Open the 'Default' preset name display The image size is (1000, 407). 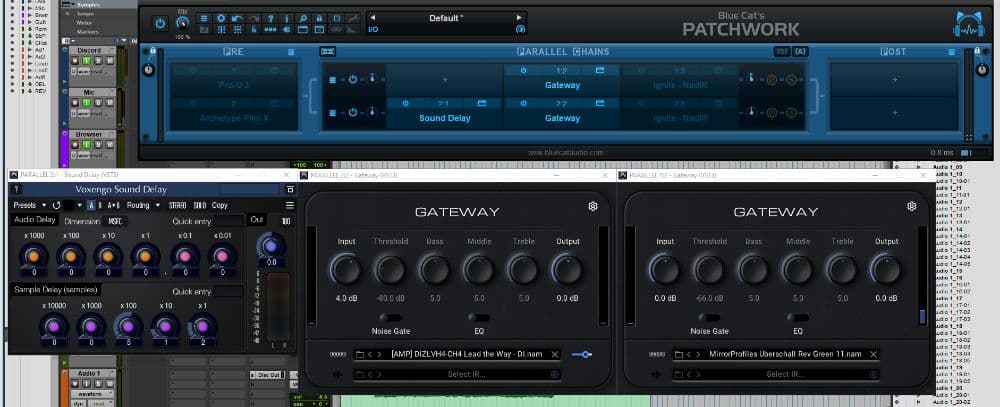446,18
